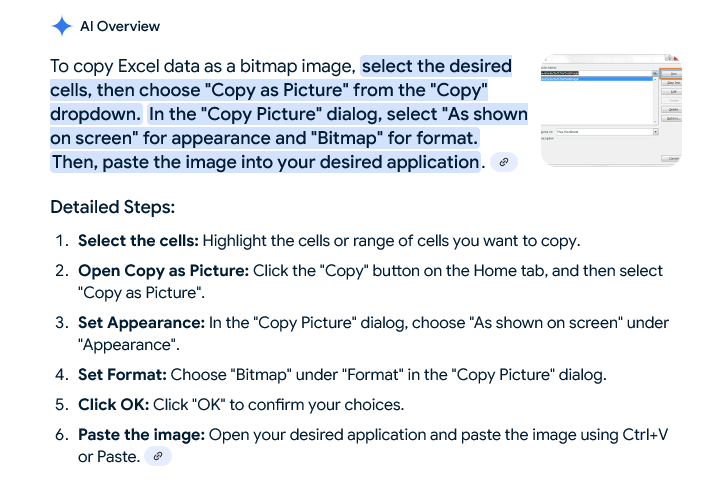Click the bold "Open Copy as Picture:" label

164,271
